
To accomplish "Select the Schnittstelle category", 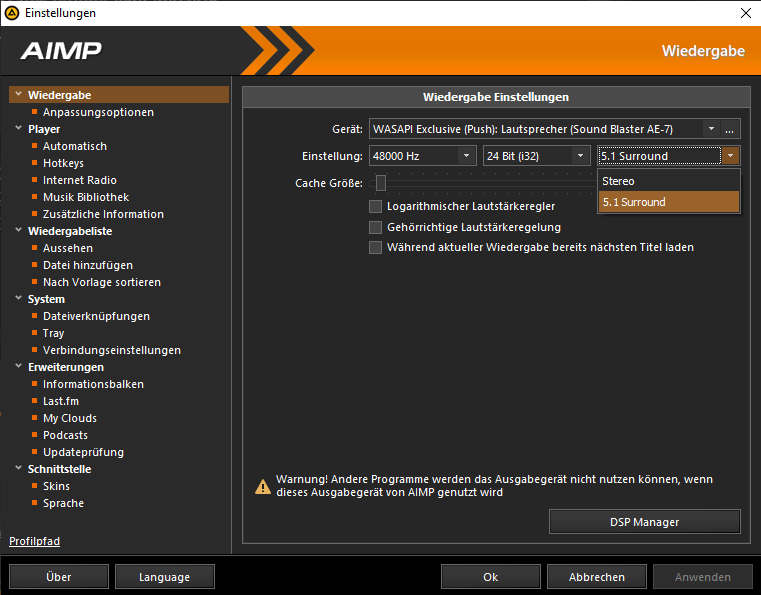I will (x=59, y=469).
